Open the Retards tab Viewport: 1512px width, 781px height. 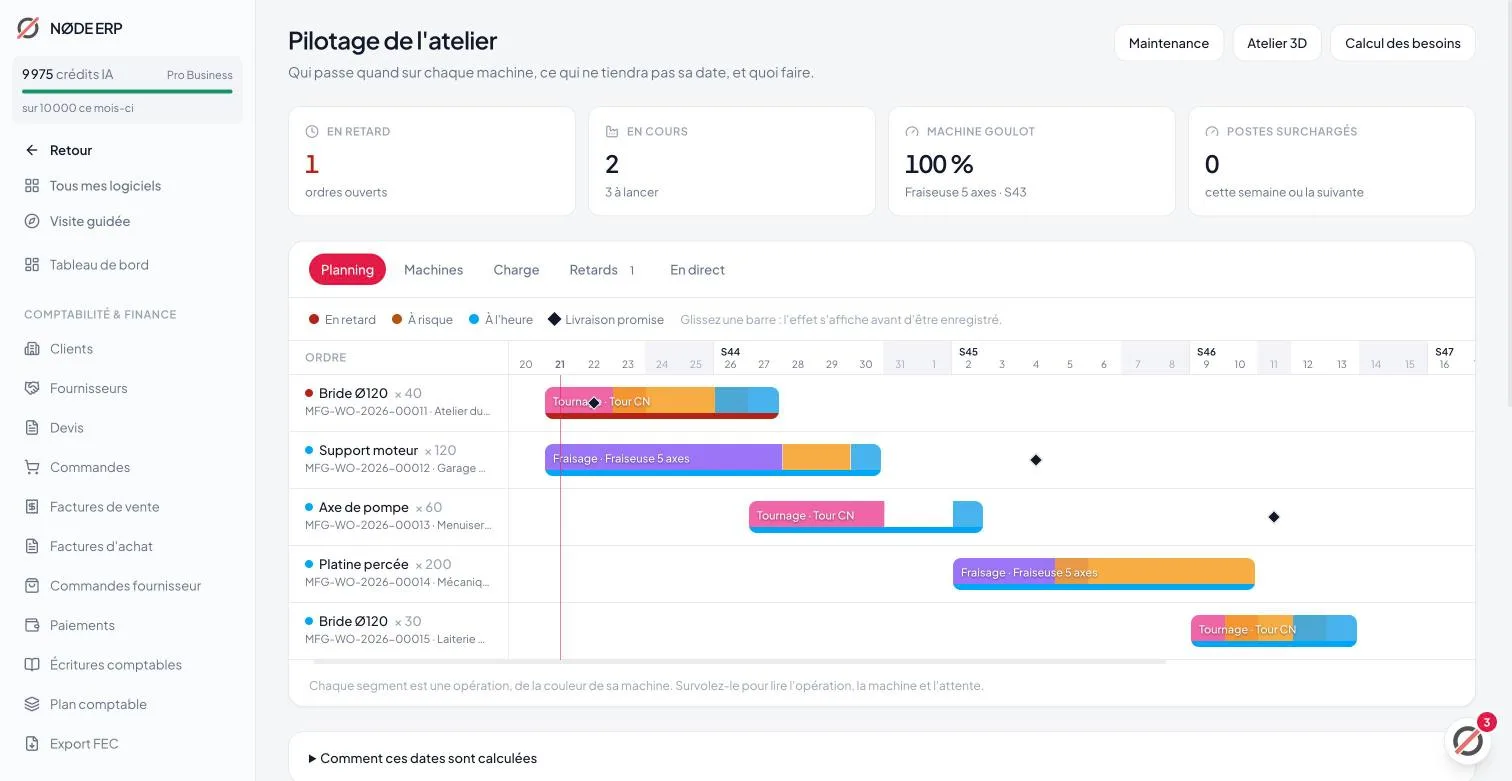(602, 270)
